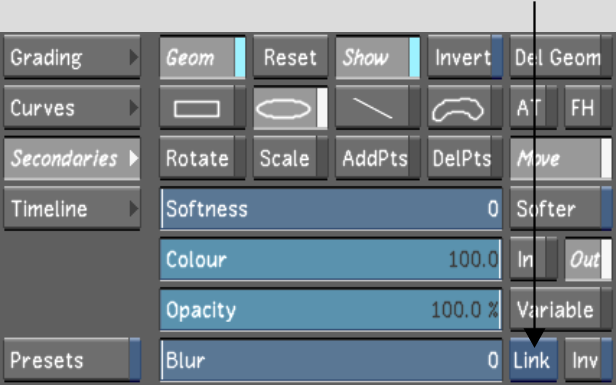Select the rectangle geometry shape tool

[x=202, y=108]
